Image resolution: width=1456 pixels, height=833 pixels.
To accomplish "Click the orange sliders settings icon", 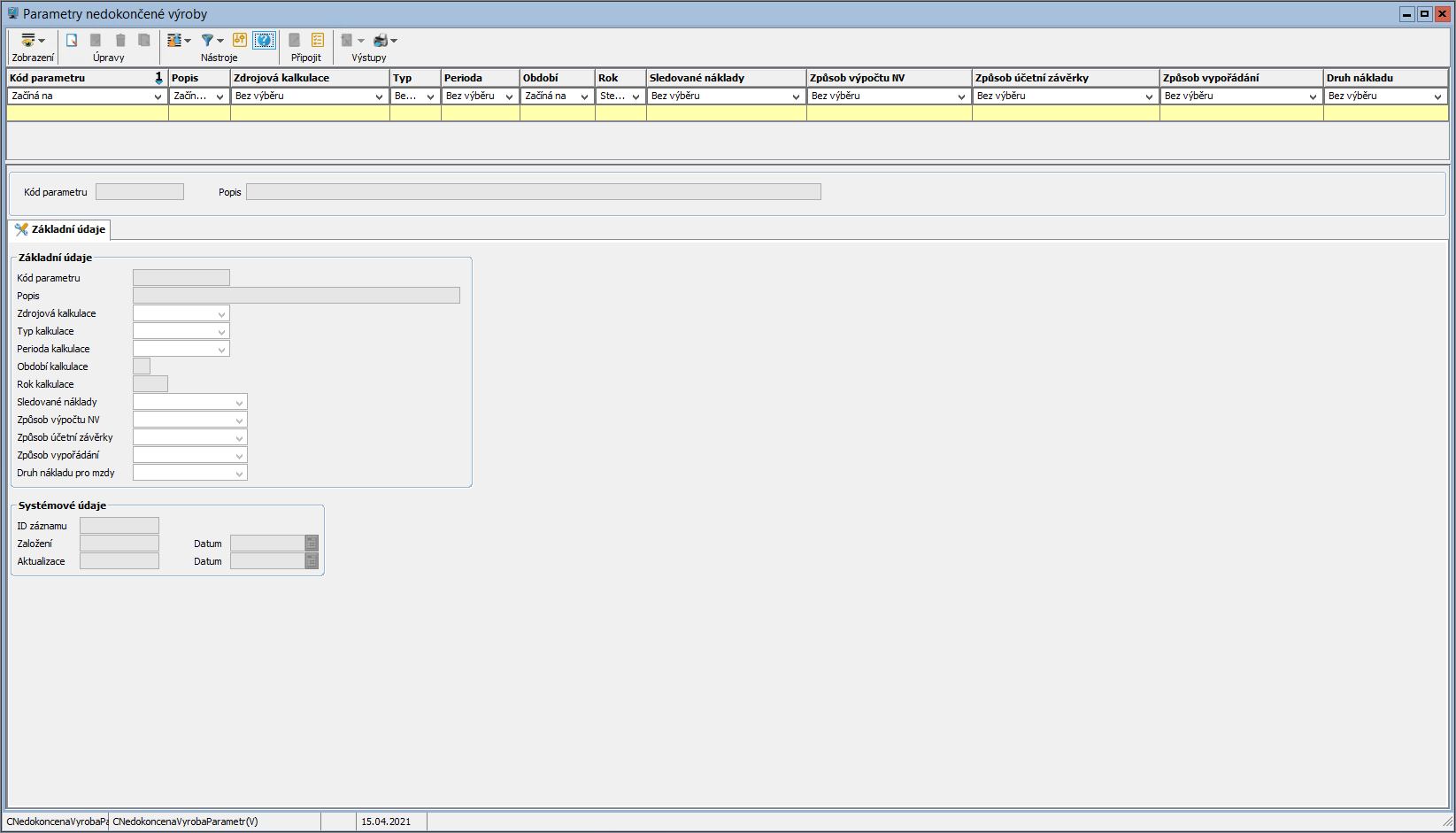I will (x=240, y=41).
